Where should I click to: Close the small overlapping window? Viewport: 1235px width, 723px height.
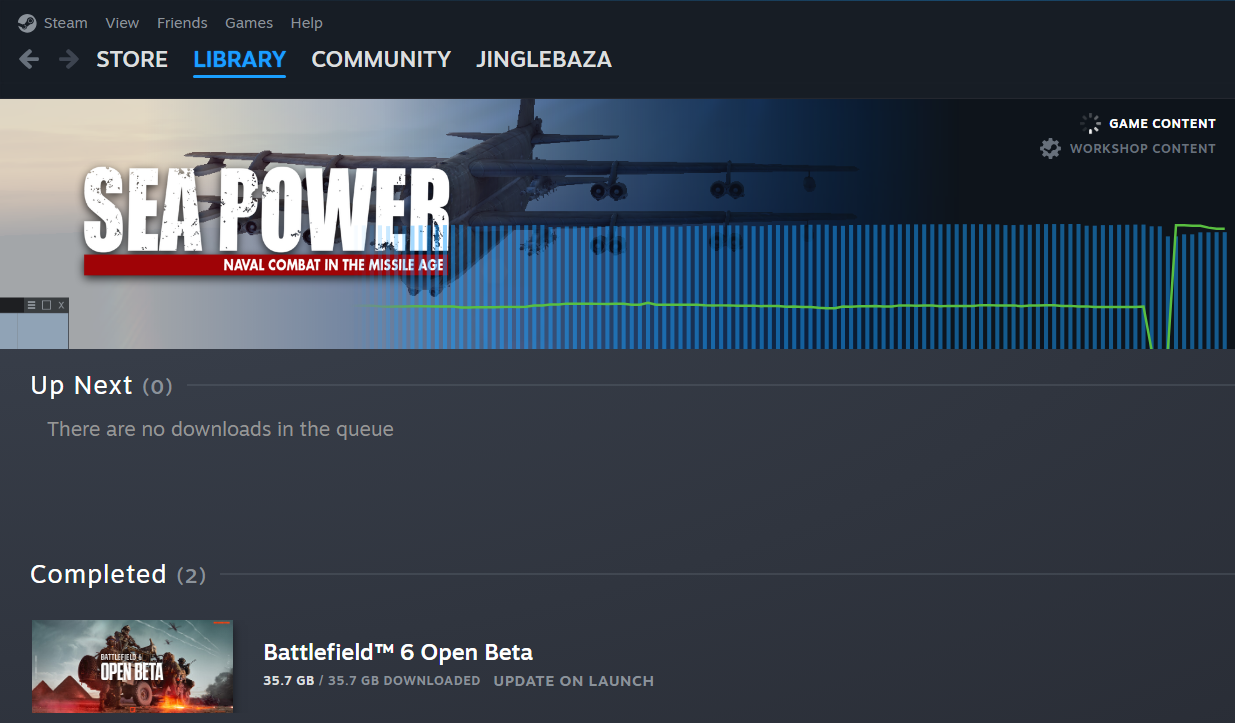[x=61, y=305]
